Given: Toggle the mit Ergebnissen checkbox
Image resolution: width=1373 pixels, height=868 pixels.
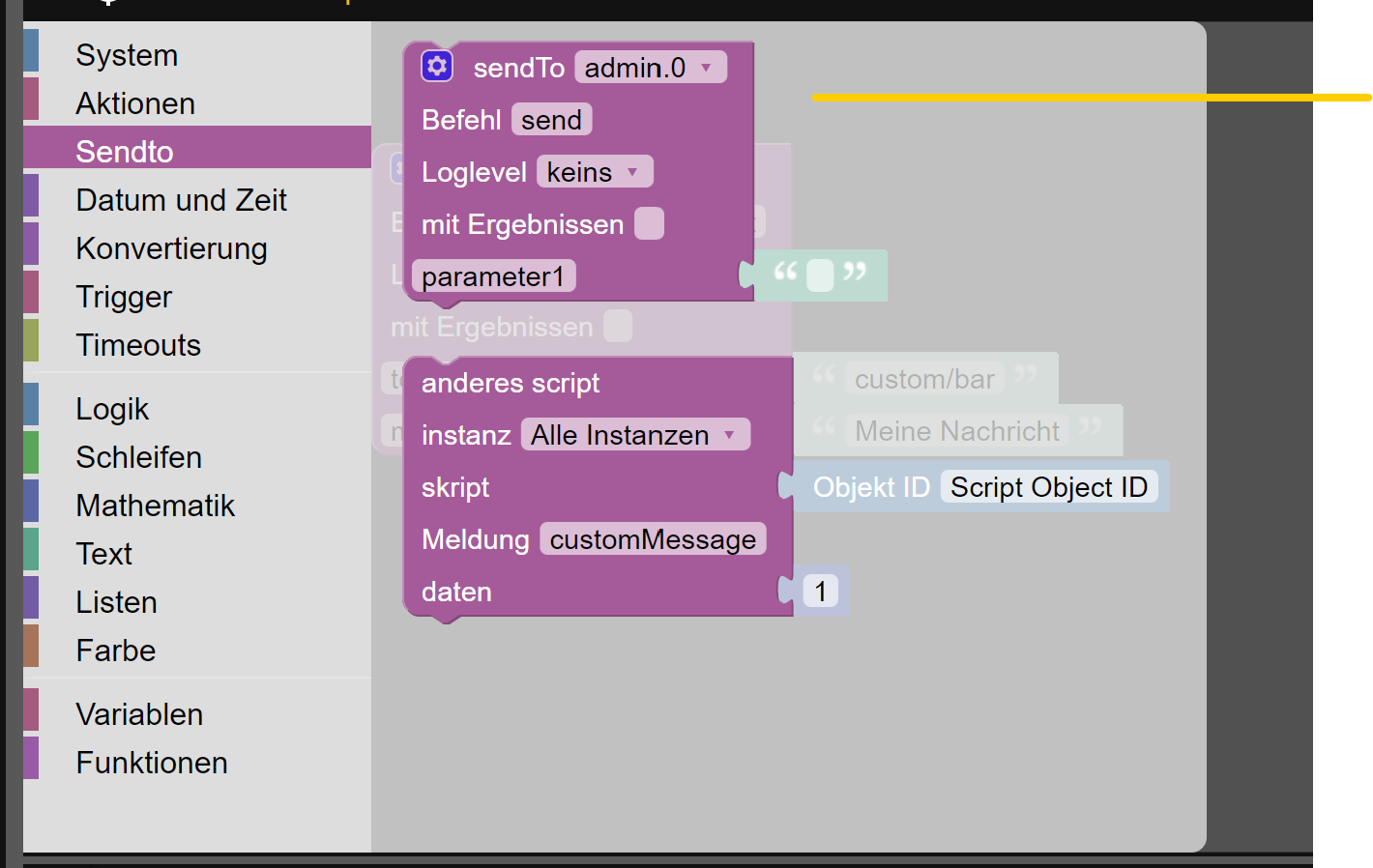Looking at the screenshot, I should [x=649, y=224].
